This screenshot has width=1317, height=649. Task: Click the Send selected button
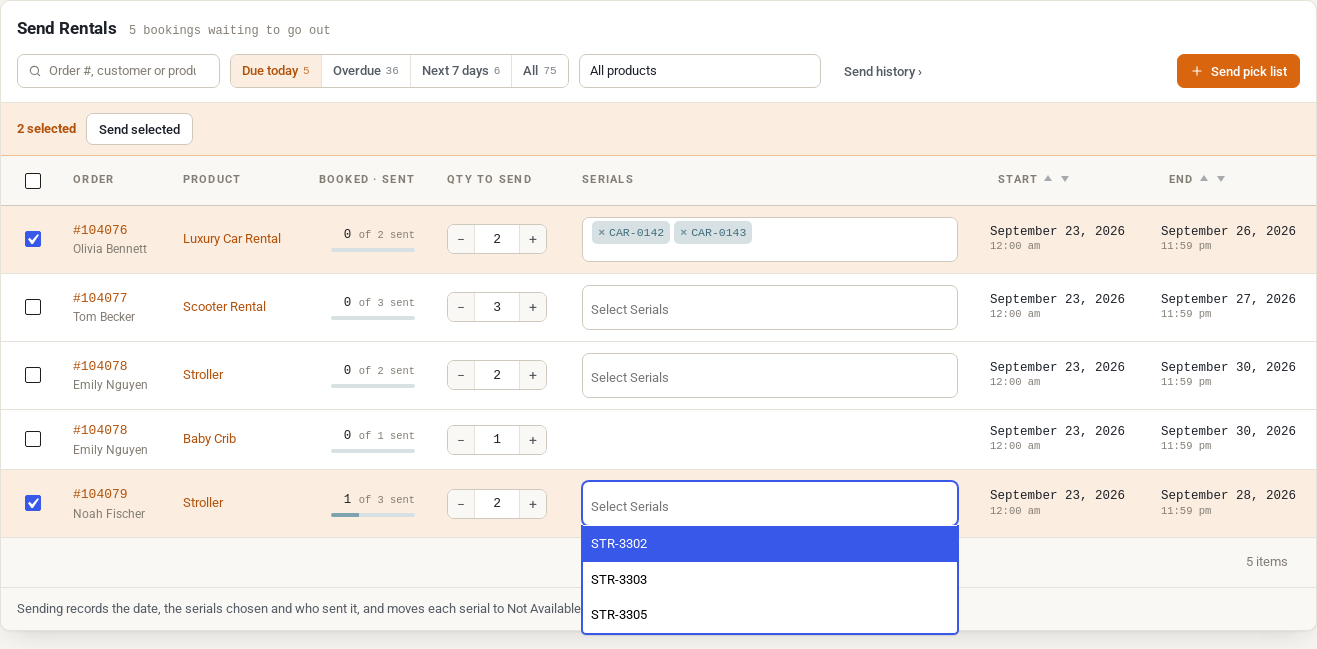139,129
